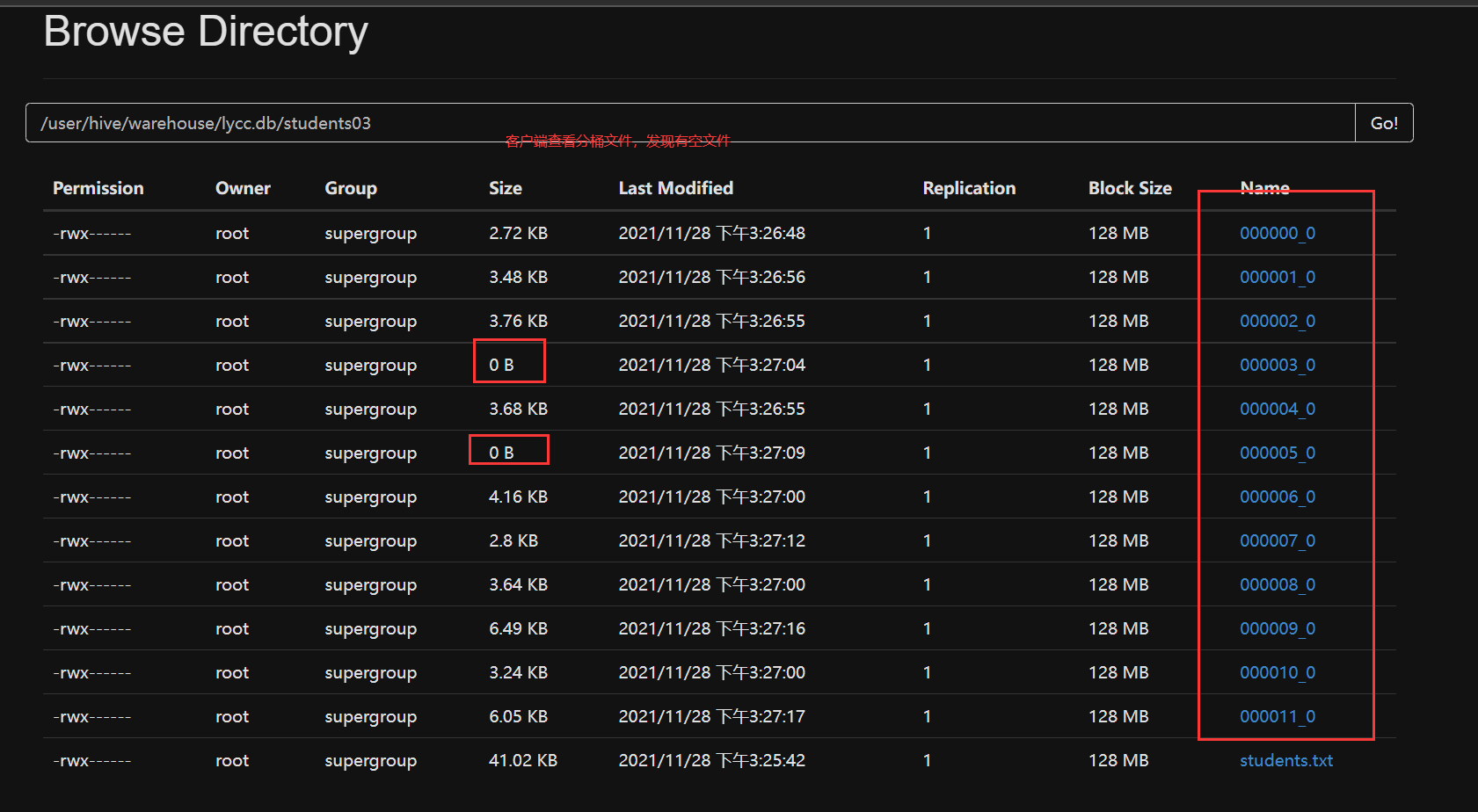Click supergroup in 000011_0 row

click(370, 717)
